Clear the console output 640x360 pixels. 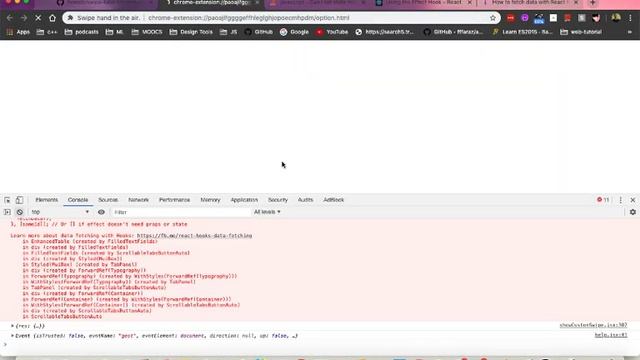[20, 212]
